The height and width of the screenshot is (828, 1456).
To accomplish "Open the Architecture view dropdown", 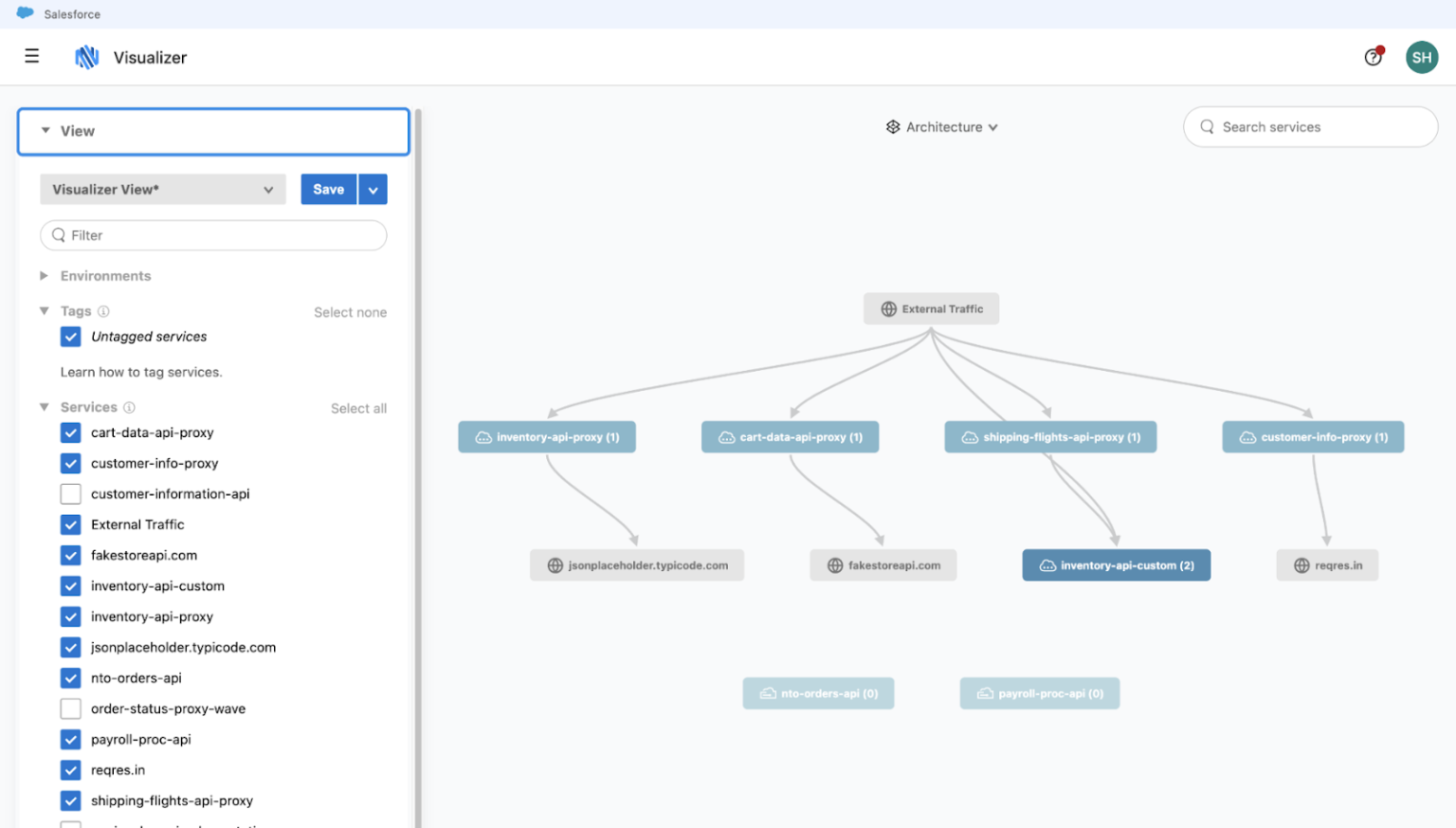I will click(x=942, y=126).
